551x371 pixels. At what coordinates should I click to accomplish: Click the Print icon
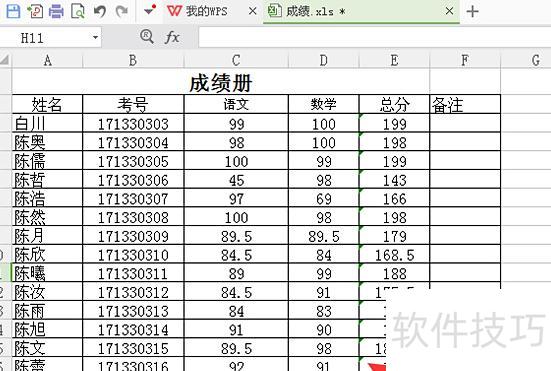point(56,12)
